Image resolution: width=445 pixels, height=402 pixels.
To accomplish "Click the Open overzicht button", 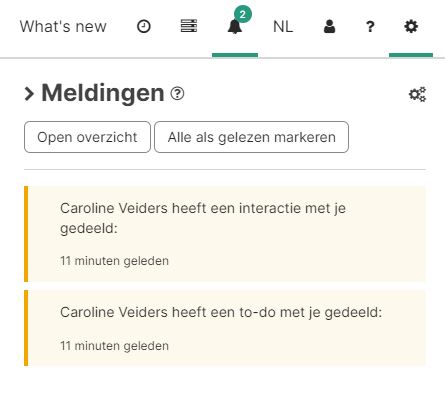I will [x=87, y=137].
